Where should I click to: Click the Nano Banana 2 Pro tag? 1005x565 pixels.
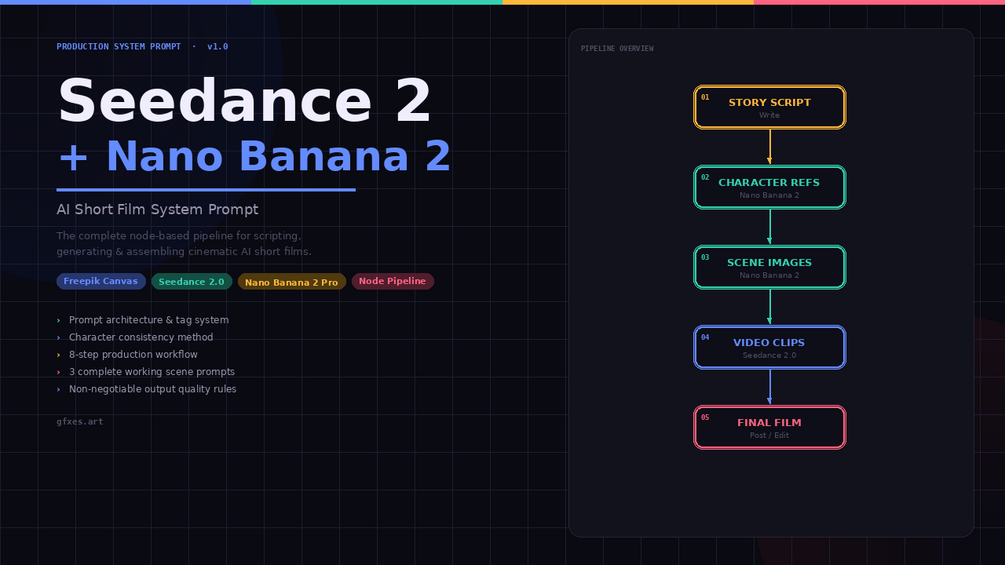(292, 281)
